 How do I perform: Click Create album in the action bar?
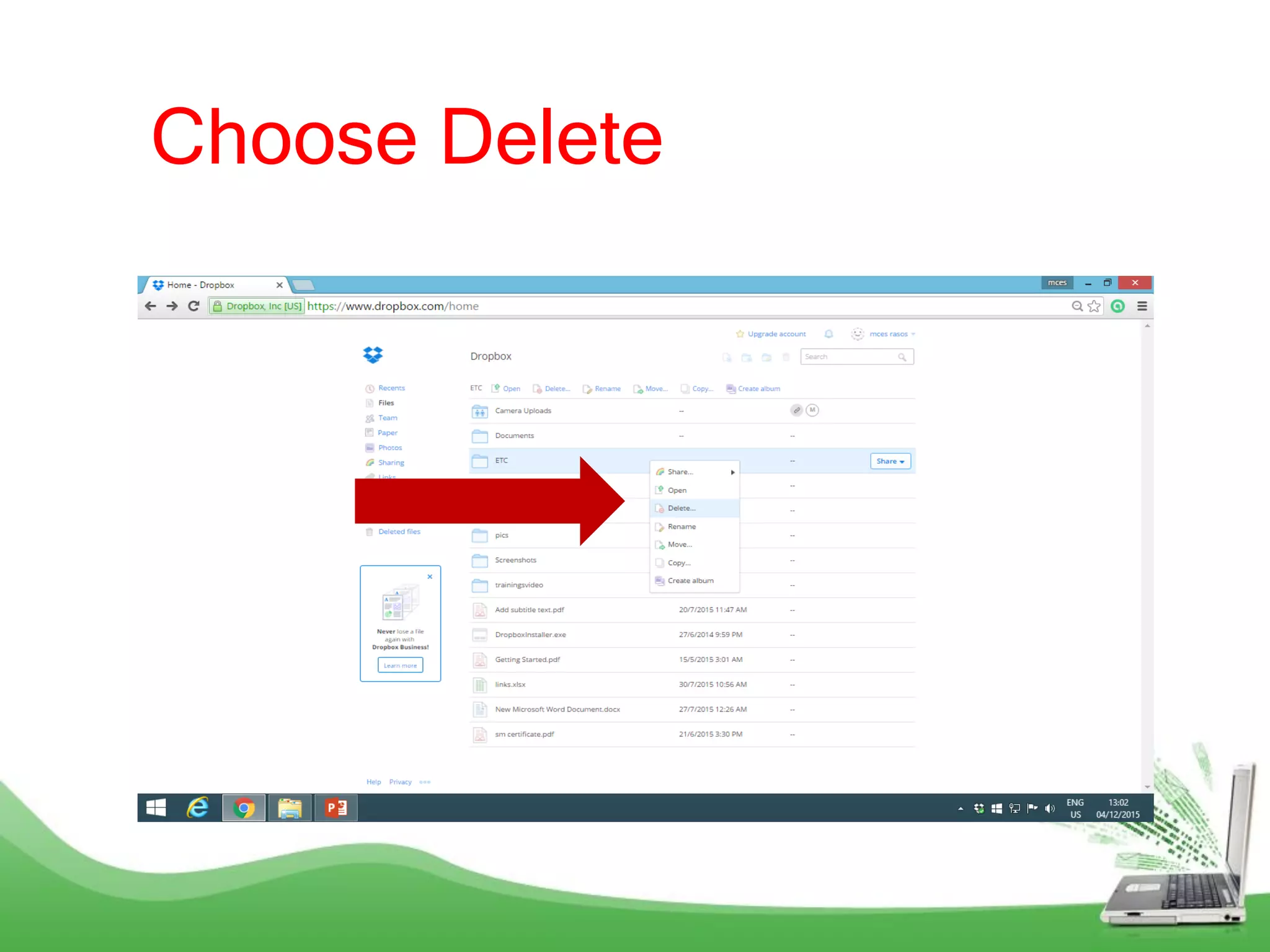pos(753,389)
